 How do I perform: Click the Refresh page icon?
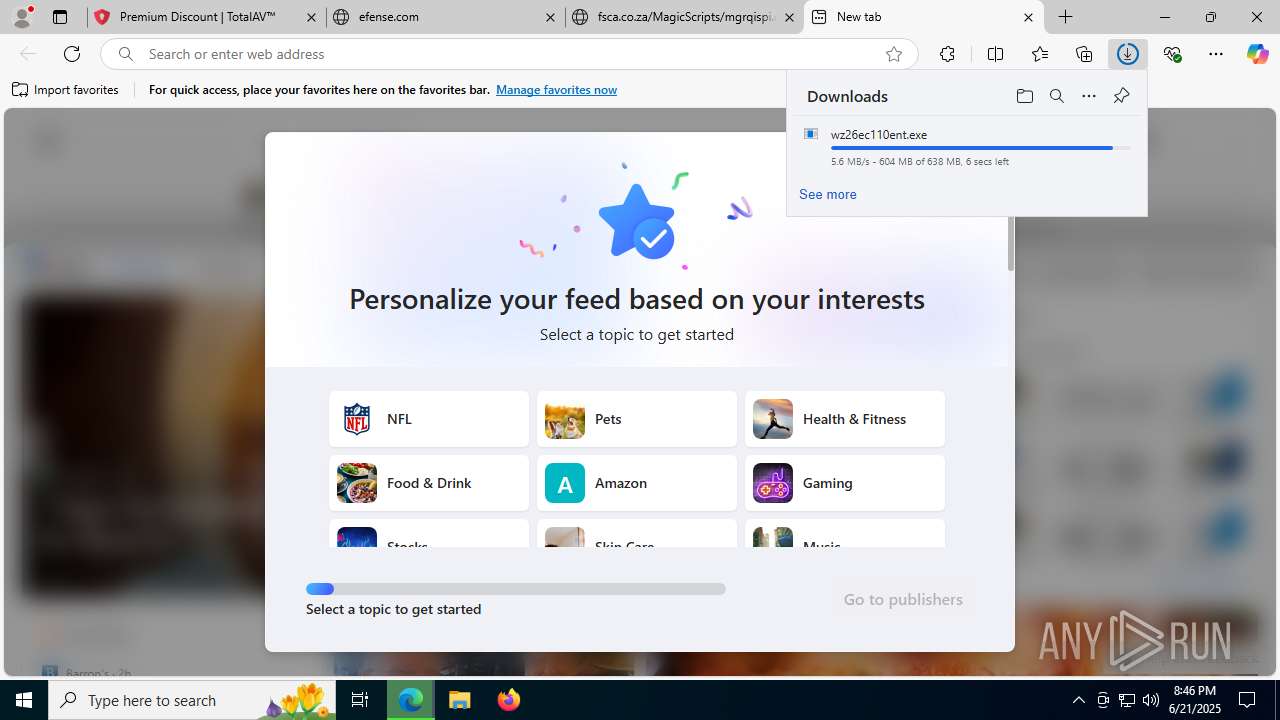point(72,54)
